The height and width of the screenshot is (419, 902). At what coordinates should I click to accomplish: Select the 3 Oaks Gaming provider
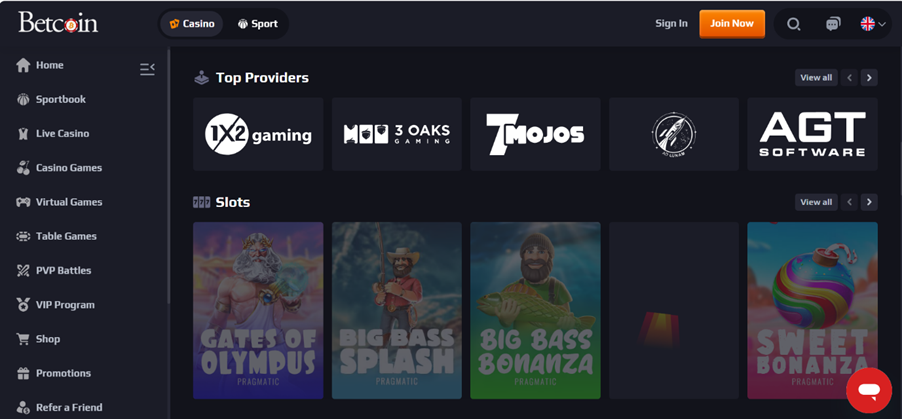coord(397,134)
